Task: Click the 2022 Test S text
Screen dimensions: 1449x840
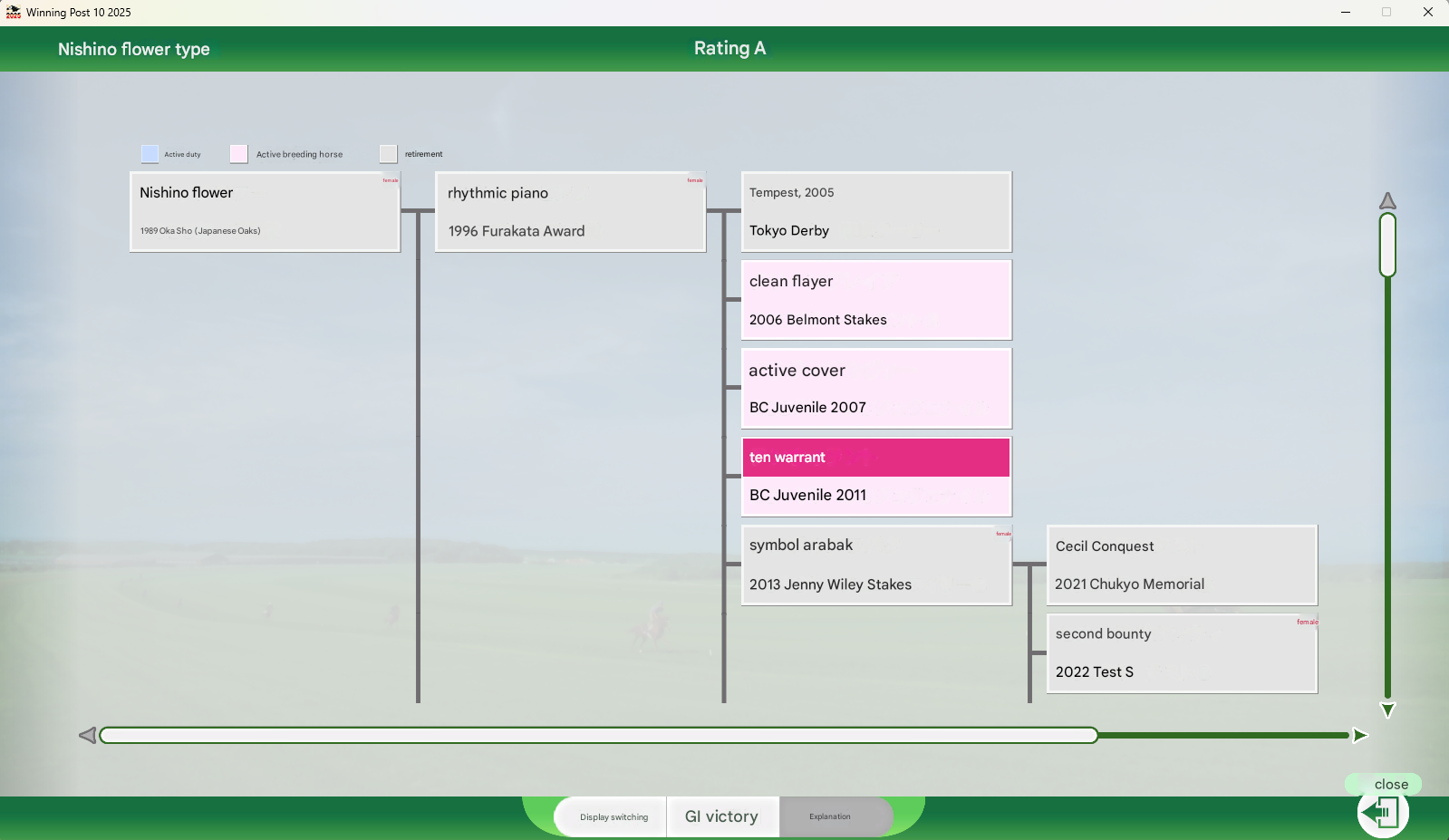Action: [1094, 672]
